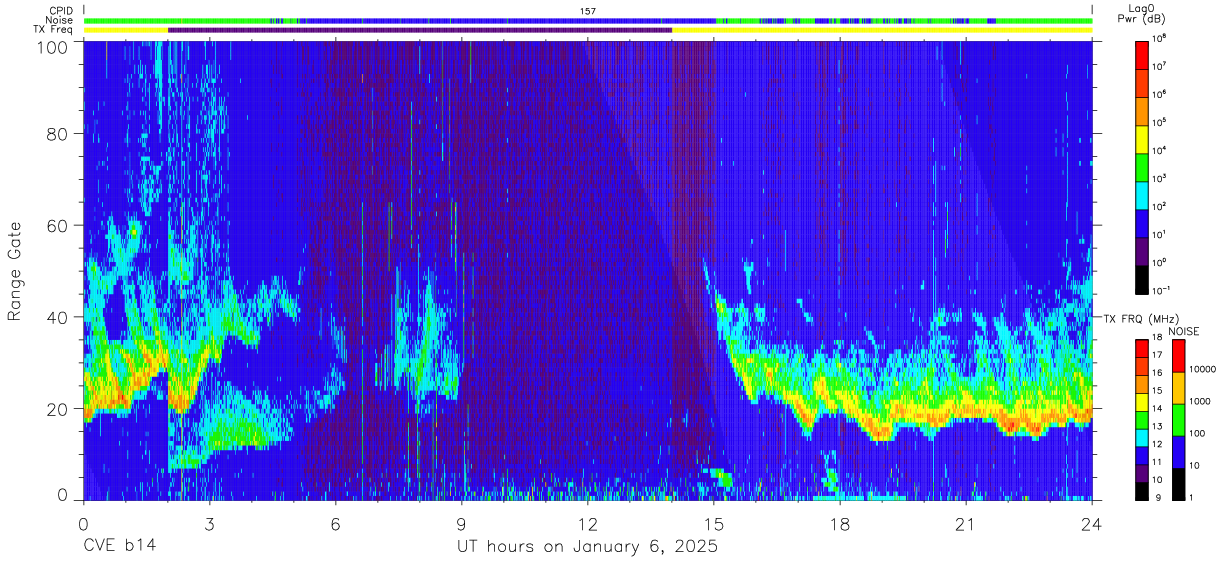The width and height of the screenshot is (1228, 567).
Task: Select blue segment of NOISE colorbar
Action: coord(1177,452)
